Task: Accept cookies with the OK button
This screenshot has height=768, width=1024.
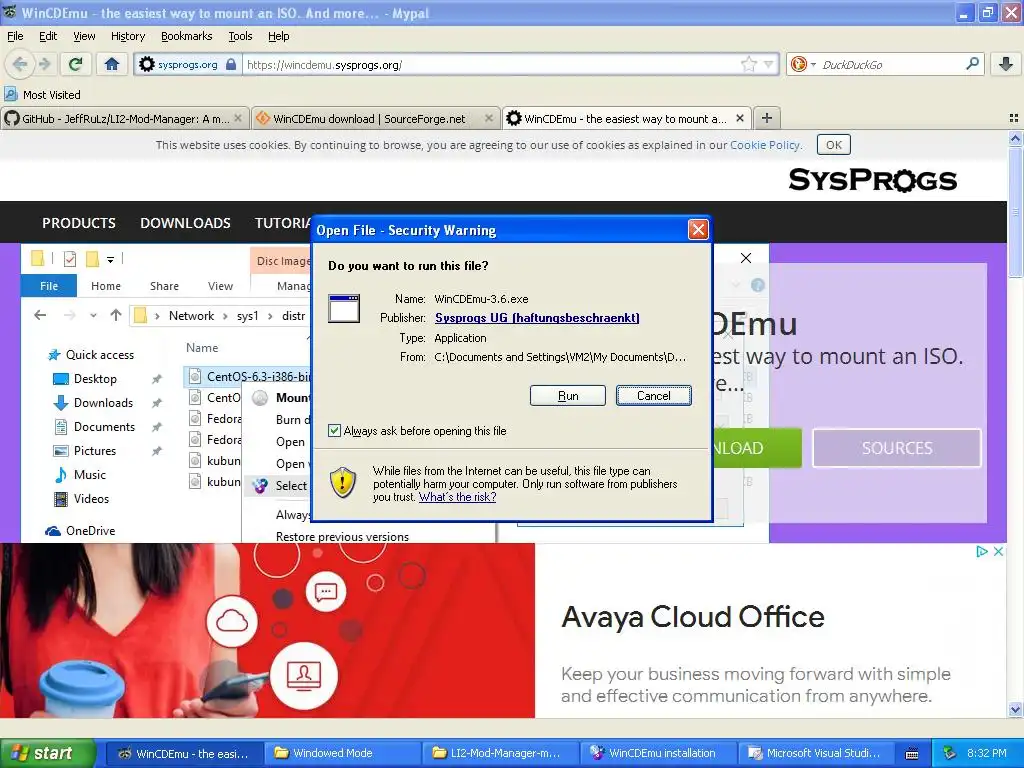Action: point(833,145)
